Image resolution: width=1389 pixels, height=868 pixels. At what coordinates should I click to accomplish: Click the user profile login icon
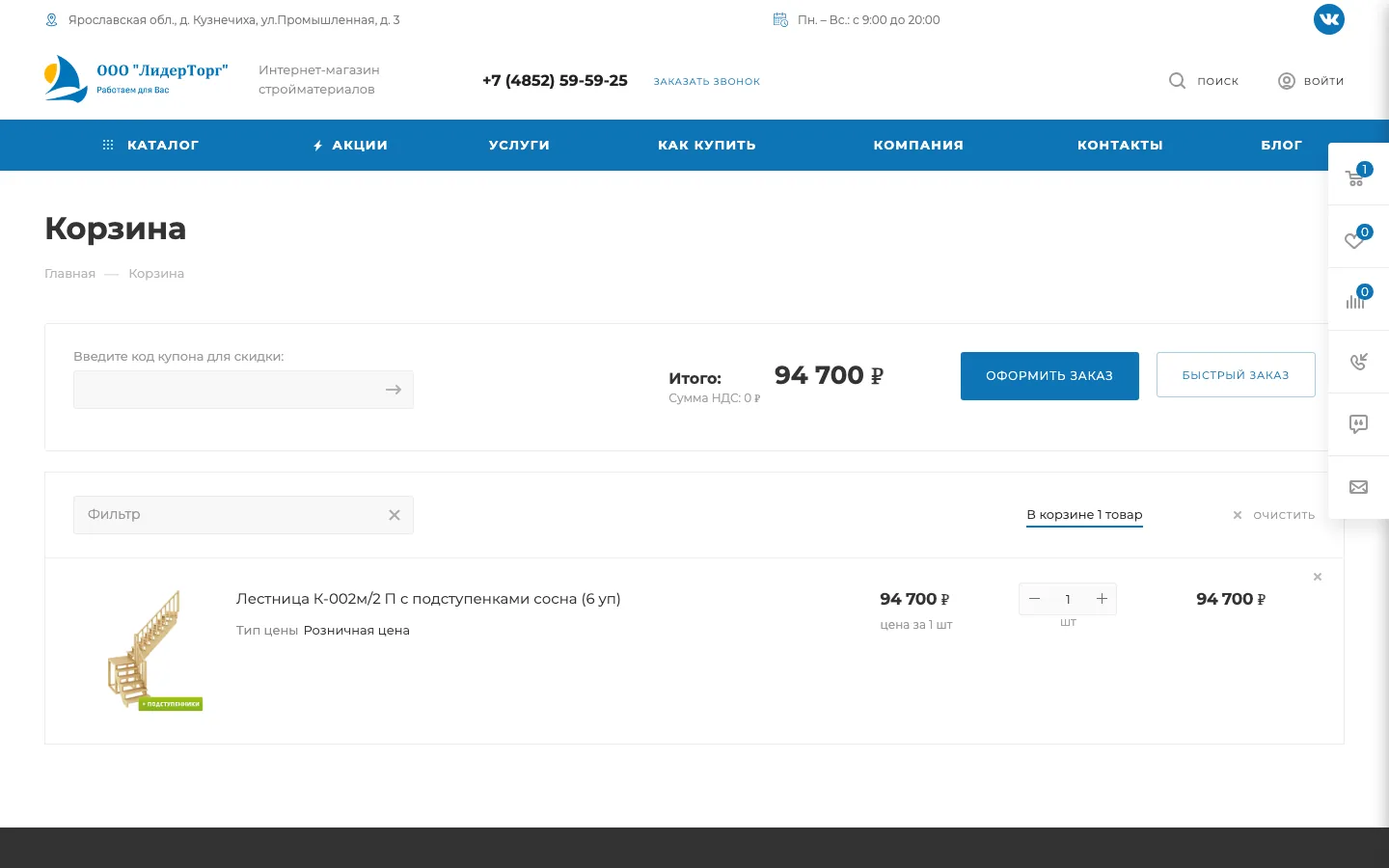pos(1286,81)
